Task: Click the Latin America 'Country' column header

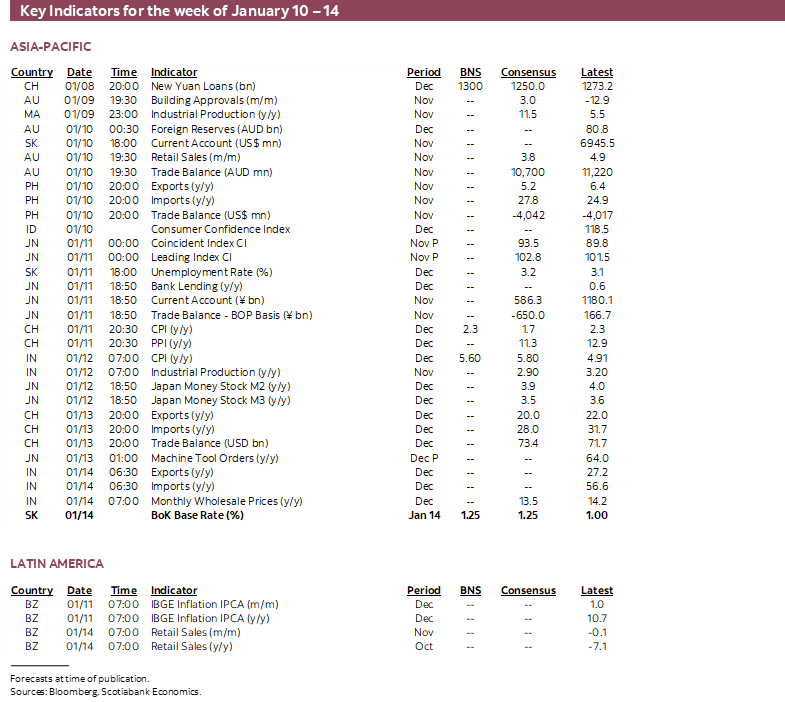Action: 32,590
